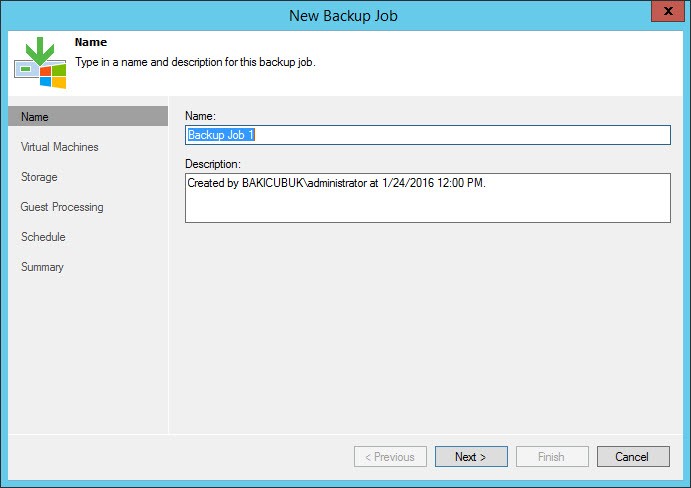Click inside the Description text box
691x488 pixels.
(427, 198)
